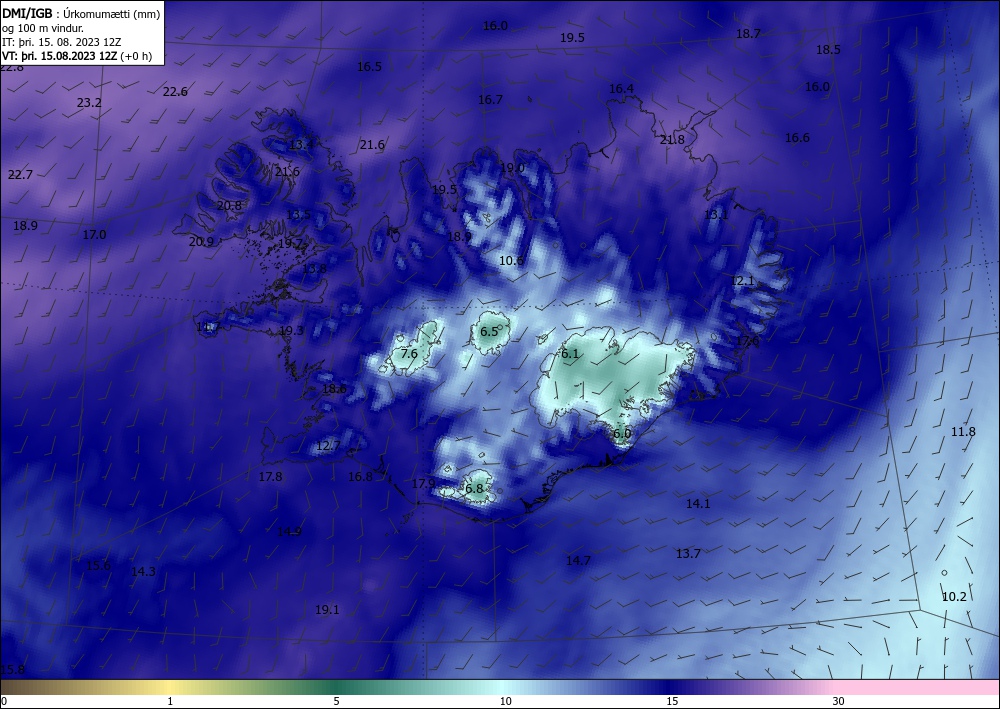Click the color scale tick label 30

[x=839, y=702]
